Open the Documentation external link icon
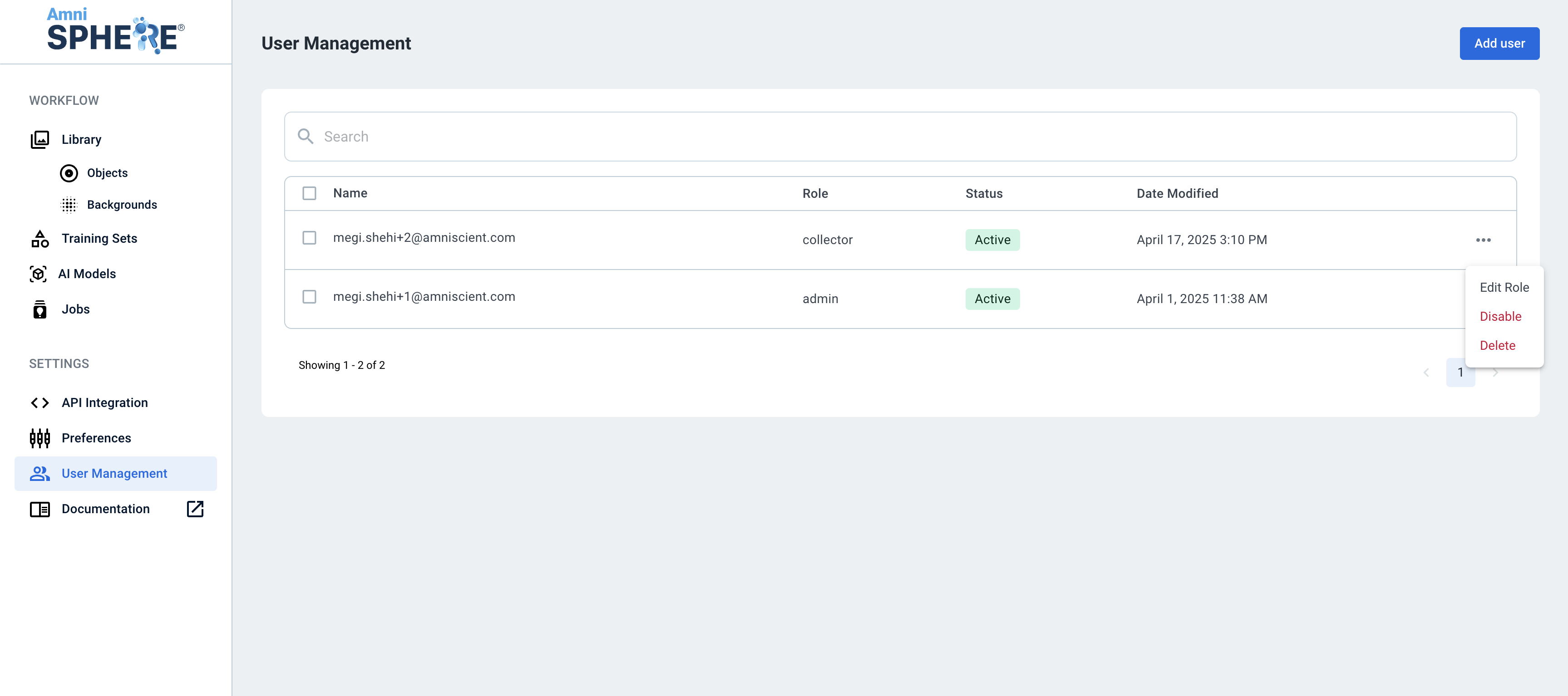The height and width of the screenshot is (696, 1568). 195,509
